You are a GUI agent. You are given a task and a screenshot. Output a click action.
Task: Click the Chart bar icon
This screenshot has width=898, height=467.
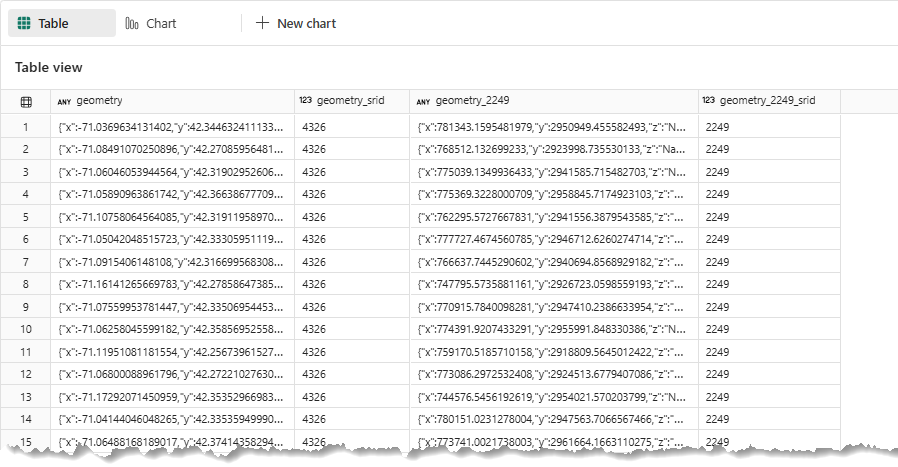click(x=132, y=23)
